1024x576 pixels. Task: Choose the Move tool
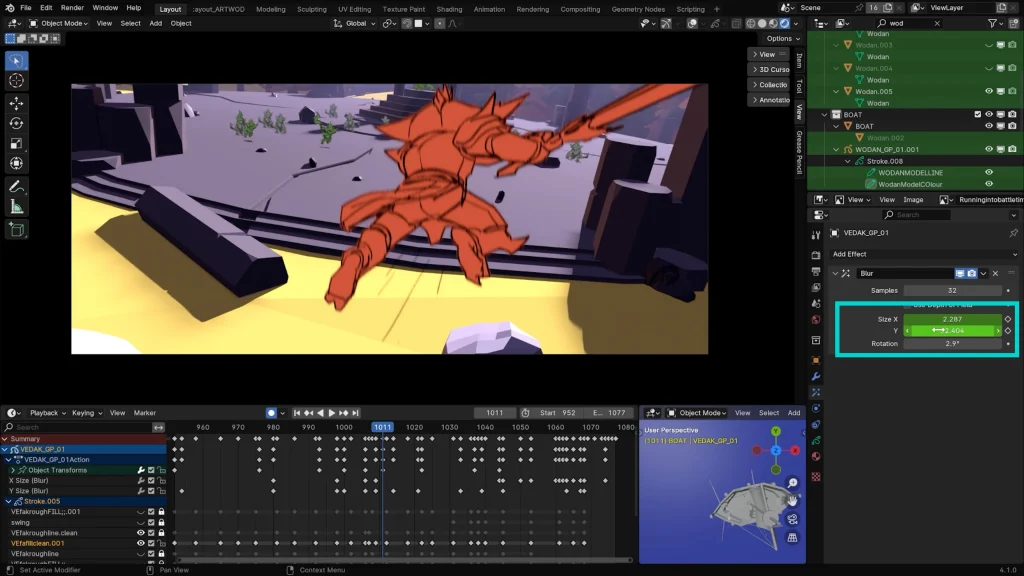[x=16, y=103]
